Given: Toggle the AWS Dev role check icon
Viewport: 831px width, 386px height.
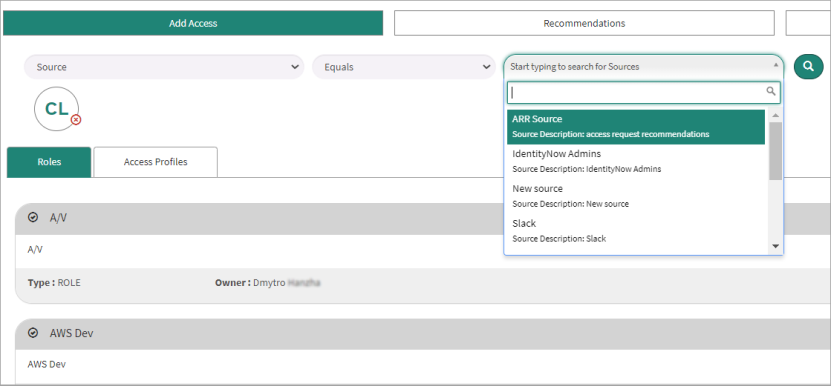Looking at the screenshot, I should (x=33, y=333).
